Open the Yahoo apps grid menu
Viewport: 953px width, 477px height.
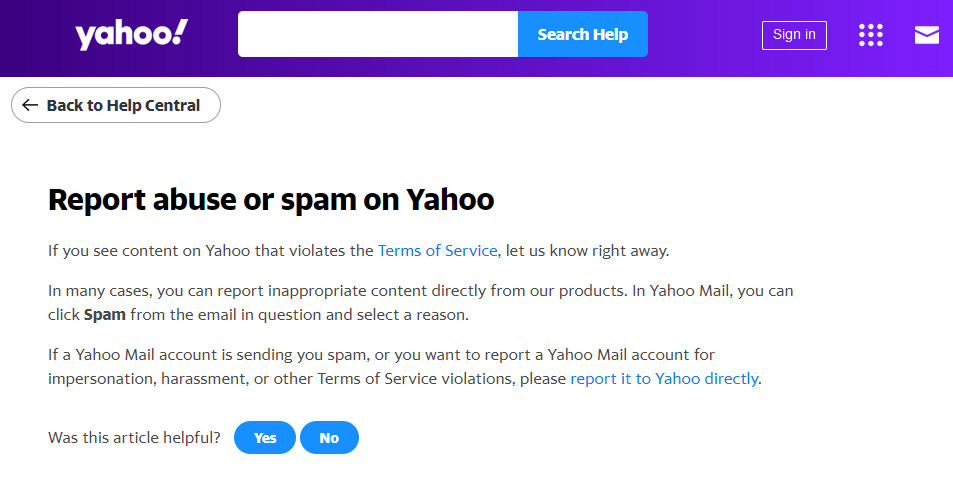(870, 35)
